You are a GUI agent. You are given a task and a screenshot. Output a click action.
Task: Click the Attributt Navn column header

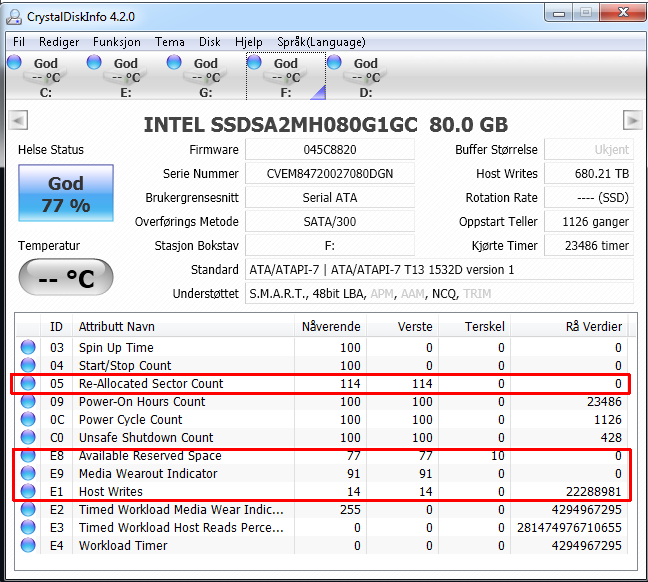(x=183, y=326)
